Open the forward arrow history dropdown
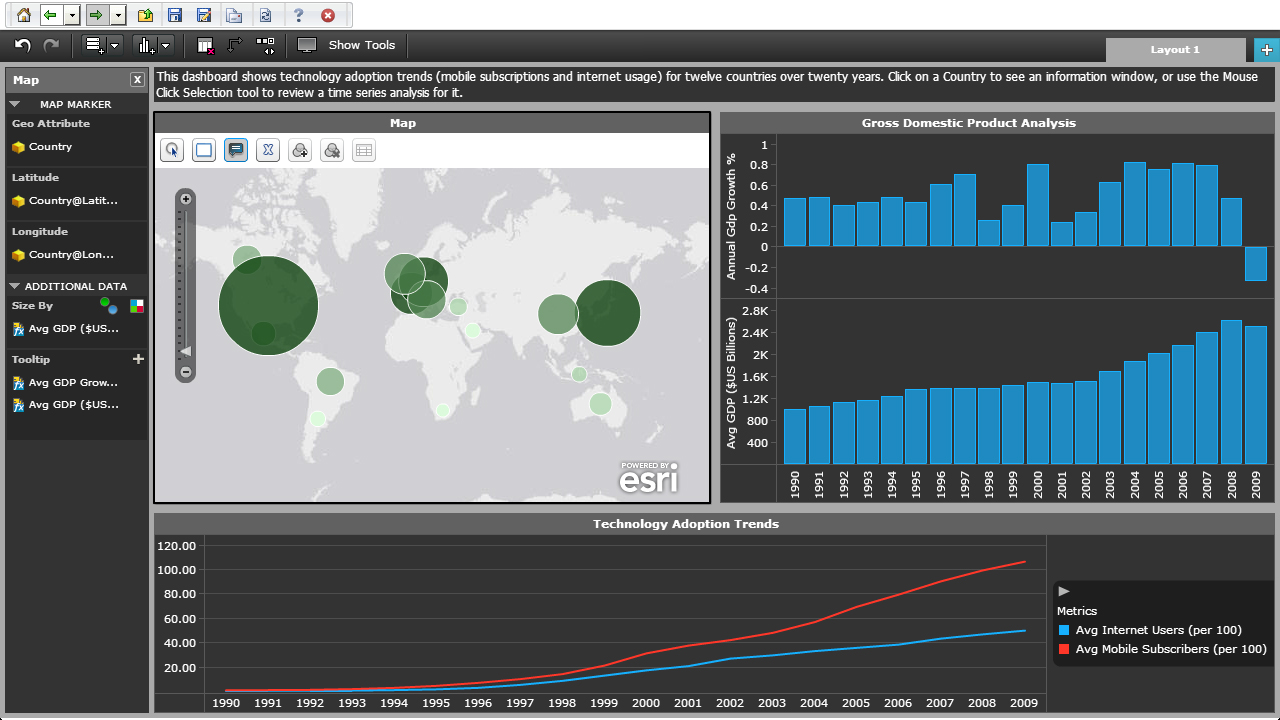This screenshot has width=1280, height=720. [117, 15]
